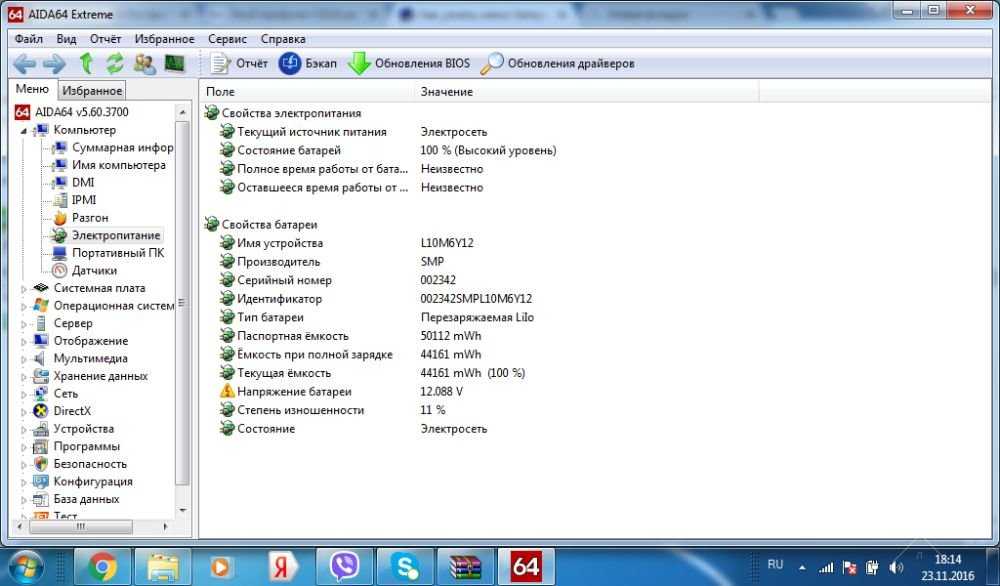Expand the Мультимедиа node
Image resolution: width=1000 pixels, height=586 pixels.
[24, 359]
